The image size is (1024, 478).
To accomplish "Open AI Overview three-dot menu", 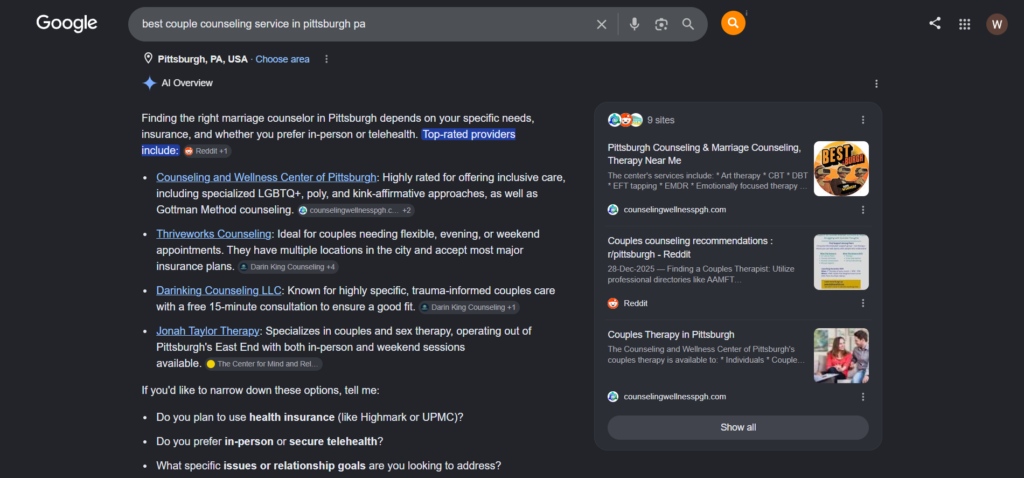I will pos(876,84).
